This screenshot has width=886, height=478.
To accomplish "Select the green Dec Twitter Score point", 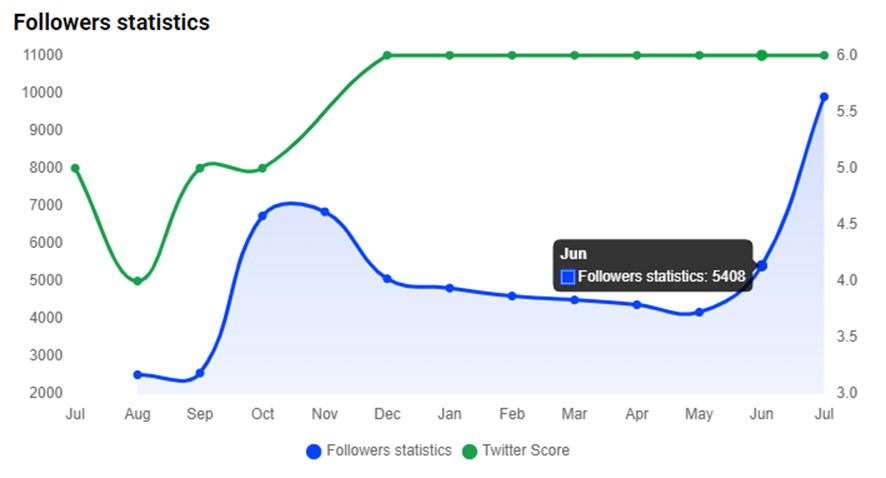I will 387,55.
